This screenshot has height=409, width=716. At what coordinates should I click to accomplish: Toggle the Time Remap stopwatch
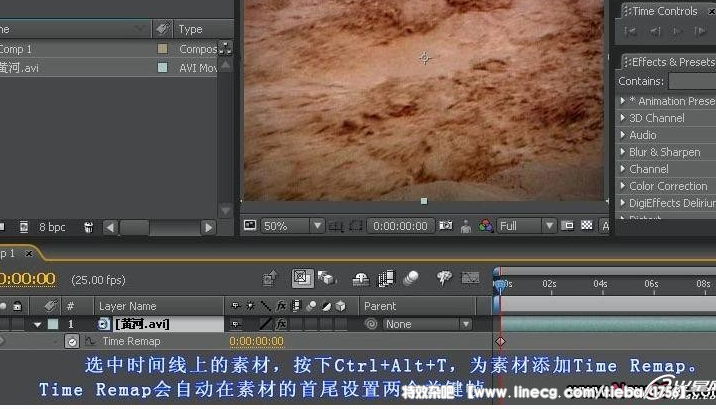coord(72,341)
